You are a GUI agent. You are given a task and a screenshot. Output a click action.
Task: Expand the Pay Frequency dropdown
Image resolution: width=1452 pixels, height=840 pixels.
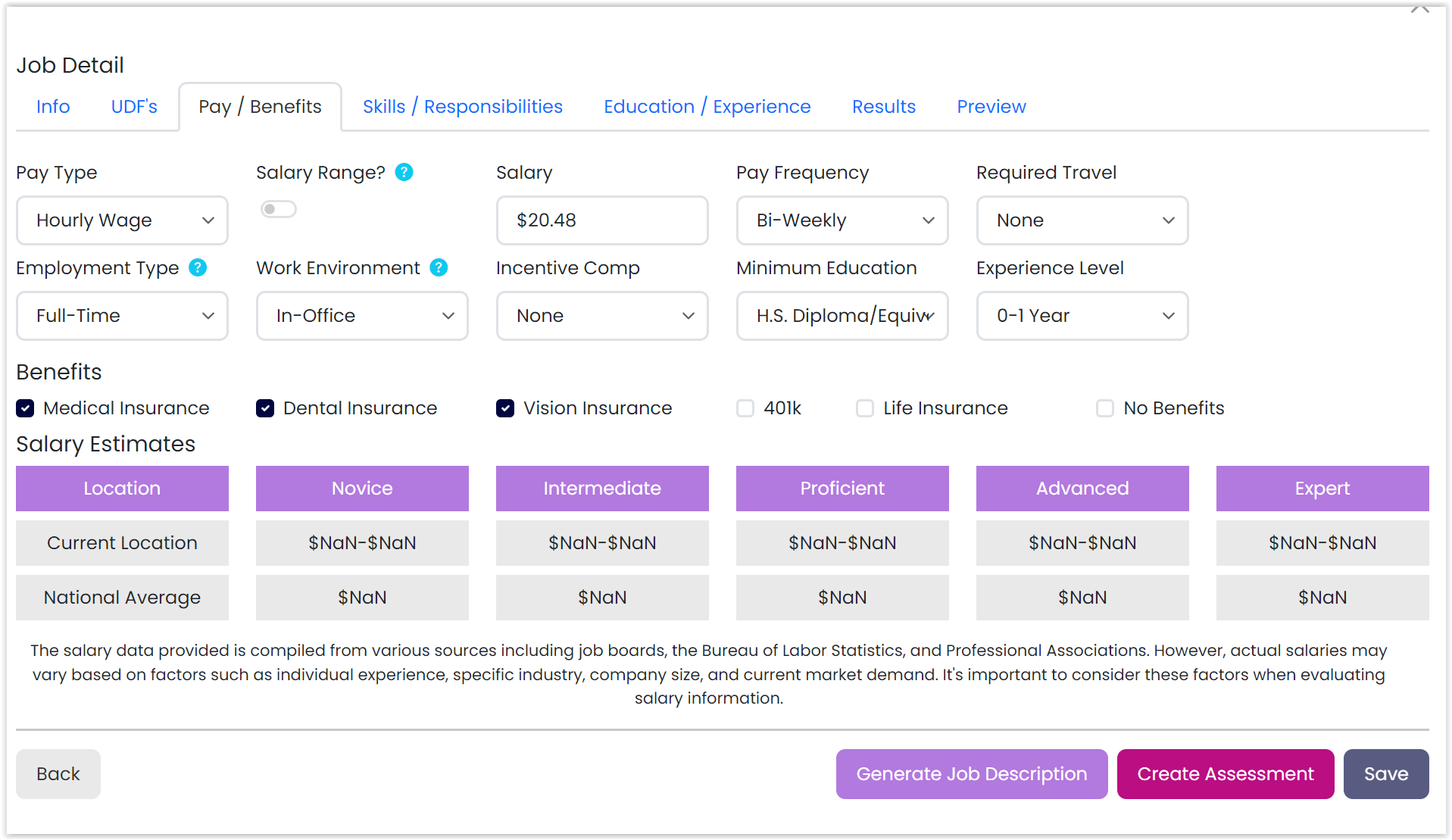pos(842,220)
